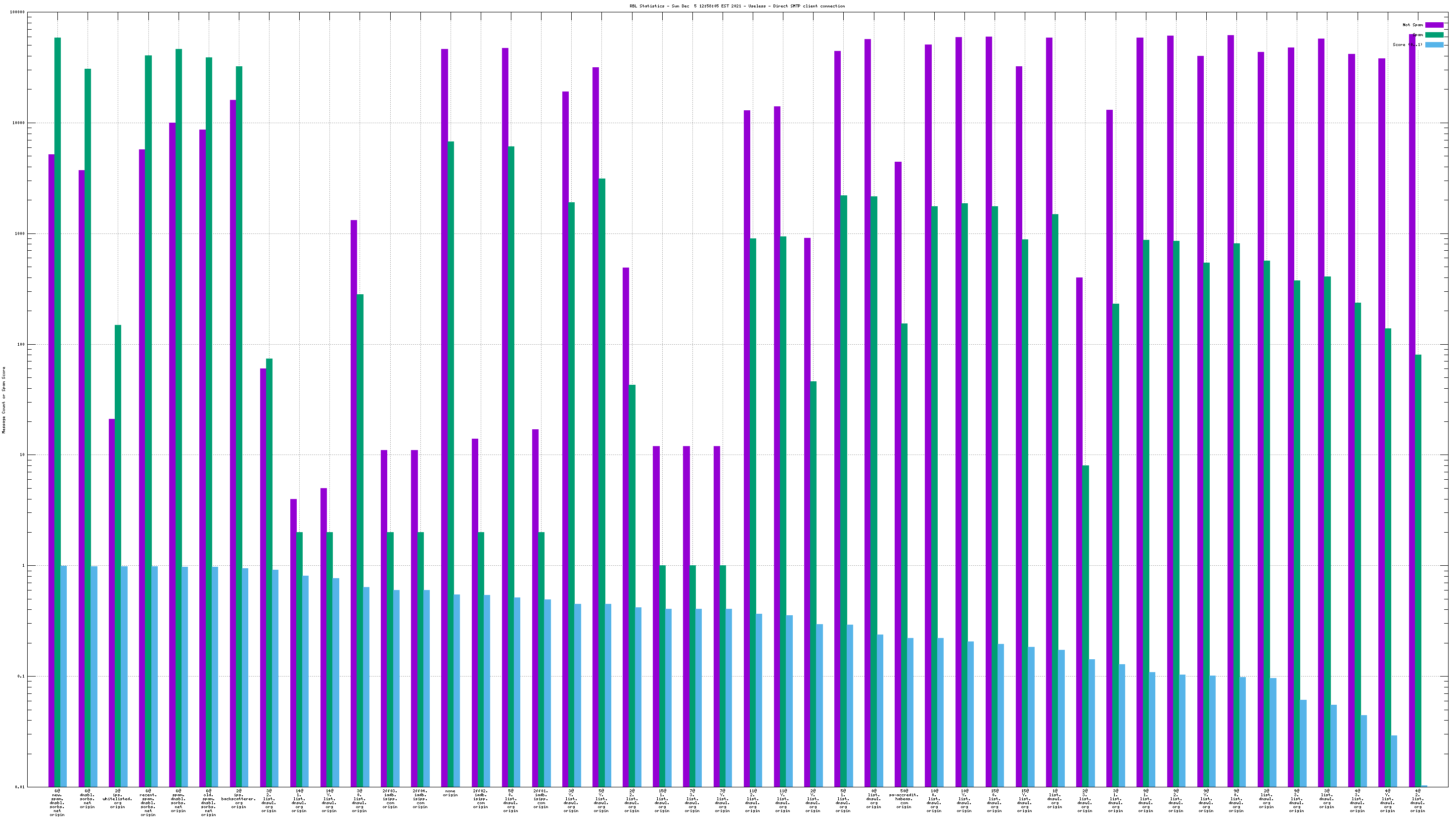Select the old.spam.dnsbl.sorbs.net origin label
The image size is (1456, 819).
click(209, 803)
